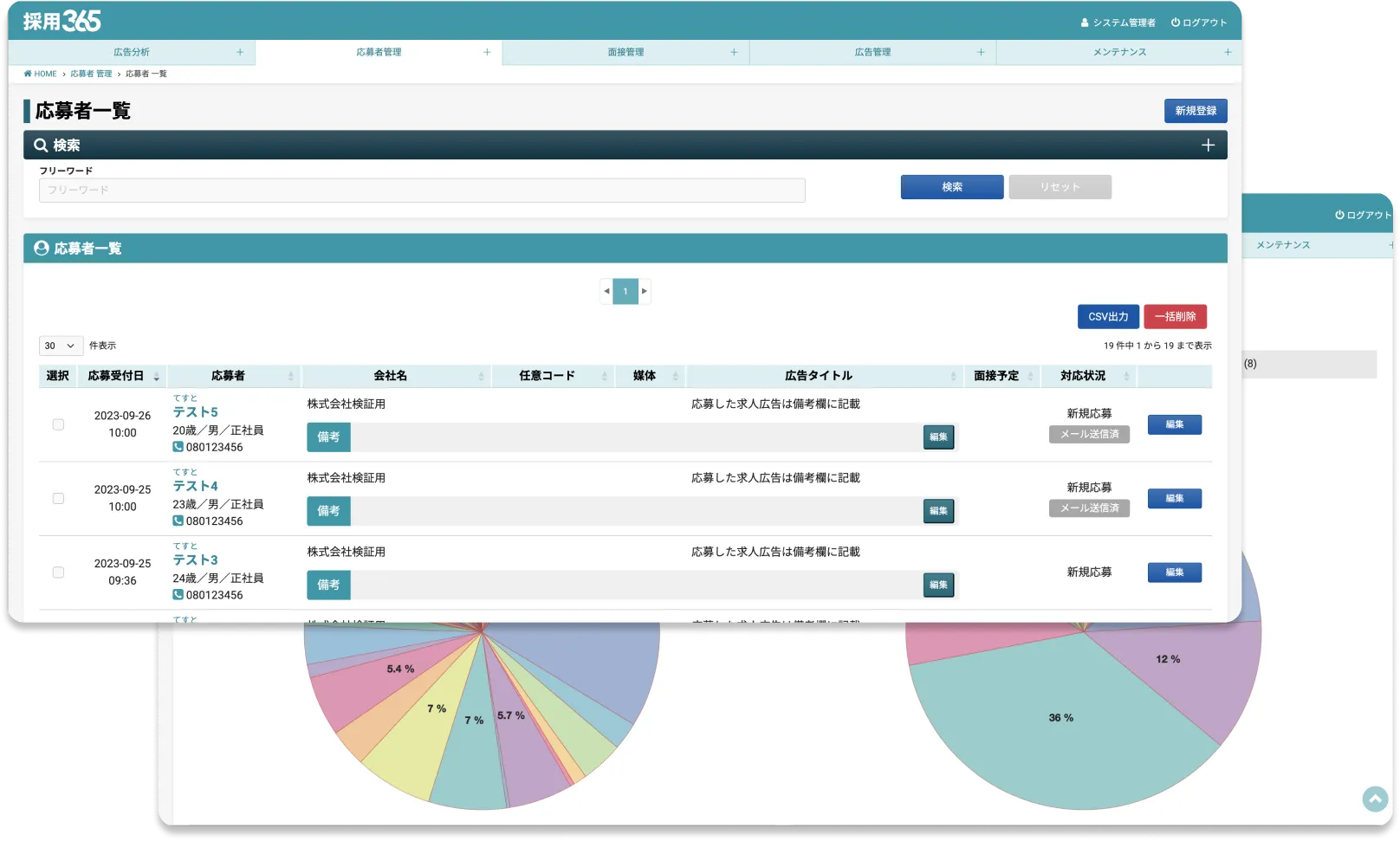Viewport: 1400px width, 841px height.
Task: Click the blue 検索 button
Action: [x=952, y=187]
